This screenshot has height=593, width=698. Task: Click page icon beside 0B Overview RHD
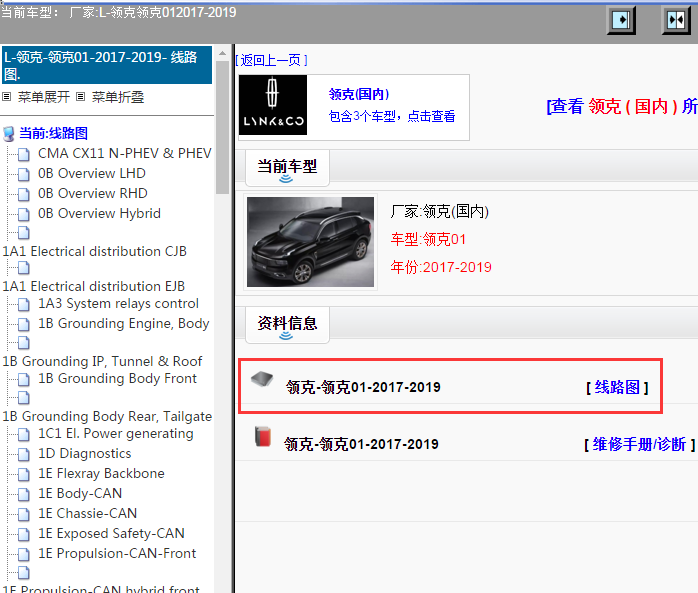(24, 194)
